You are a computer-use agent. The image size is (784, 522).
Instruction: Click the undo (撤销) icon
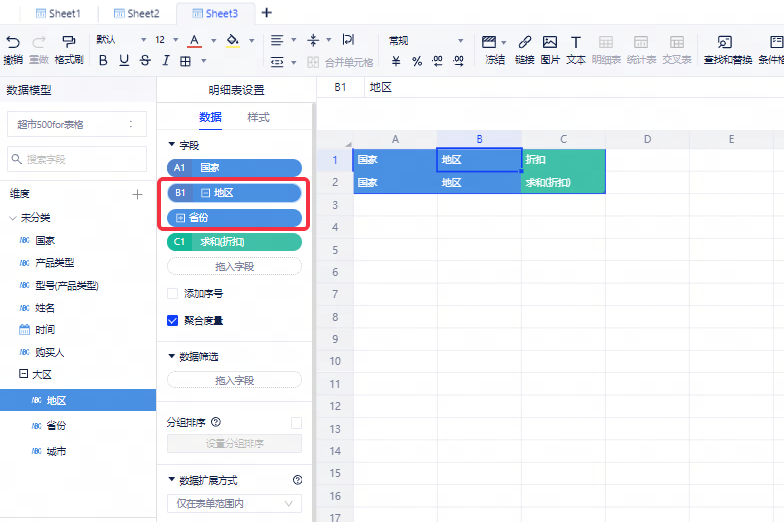tap(12, 42)
